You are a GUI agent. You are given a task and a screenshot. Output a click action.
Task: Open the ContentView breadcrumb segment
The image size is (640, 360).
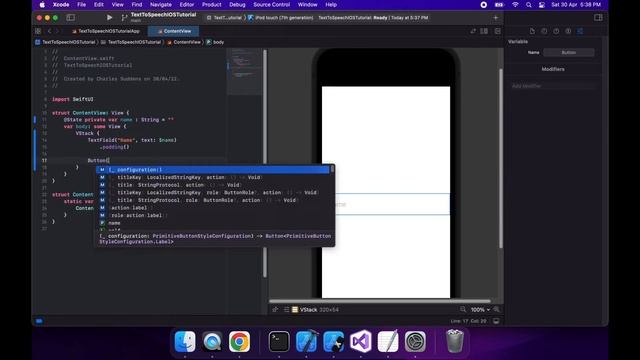[x=184, y=42]
